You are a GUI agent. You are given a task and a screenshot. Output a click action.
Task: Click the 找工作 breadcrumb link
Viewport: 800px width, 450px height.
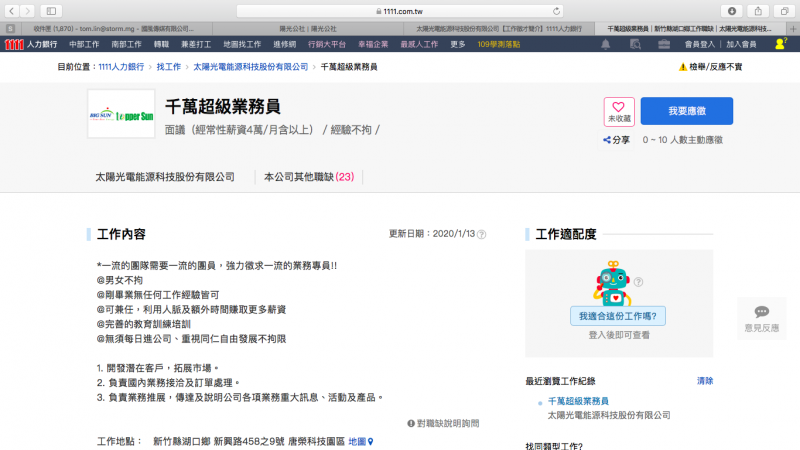[x=168, y=67]
